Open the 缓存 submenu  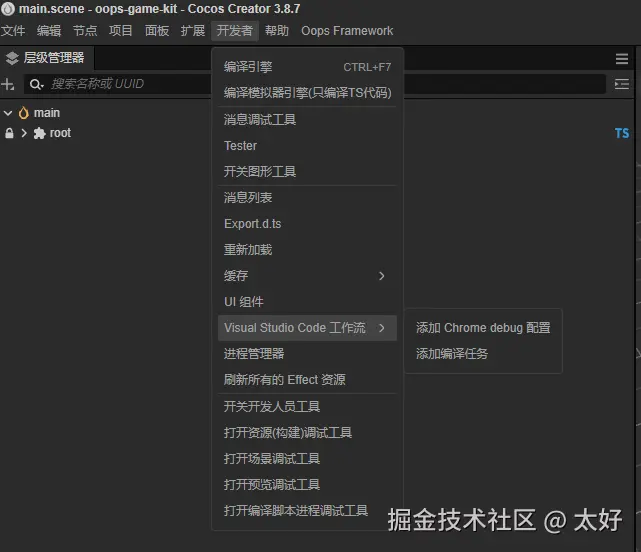pyautogui.click(x=307, y=276)
